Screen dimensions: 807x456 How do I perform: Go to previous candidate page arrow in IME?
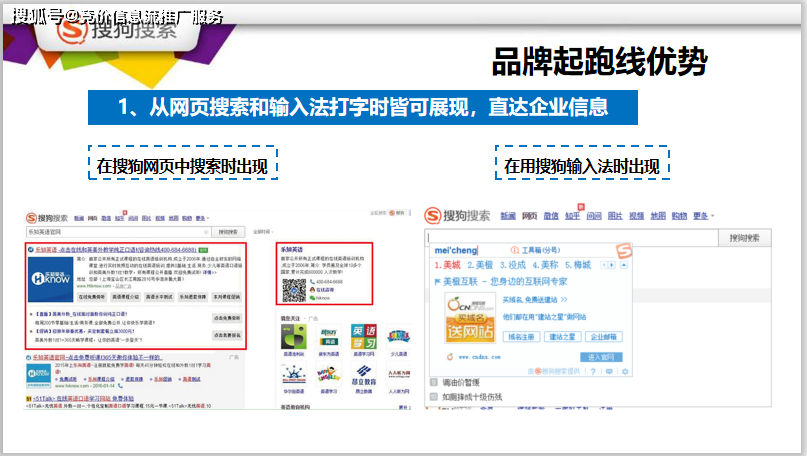603,265
